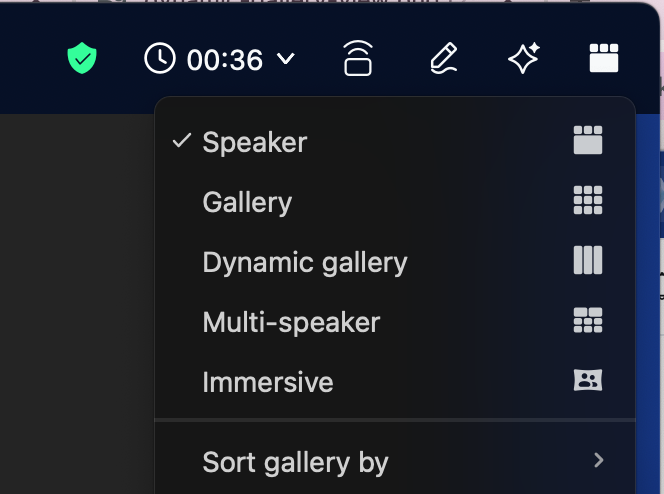Click the Gallery grid icon
This screenshot has height=494, width=664.
(x=588, y=201)
